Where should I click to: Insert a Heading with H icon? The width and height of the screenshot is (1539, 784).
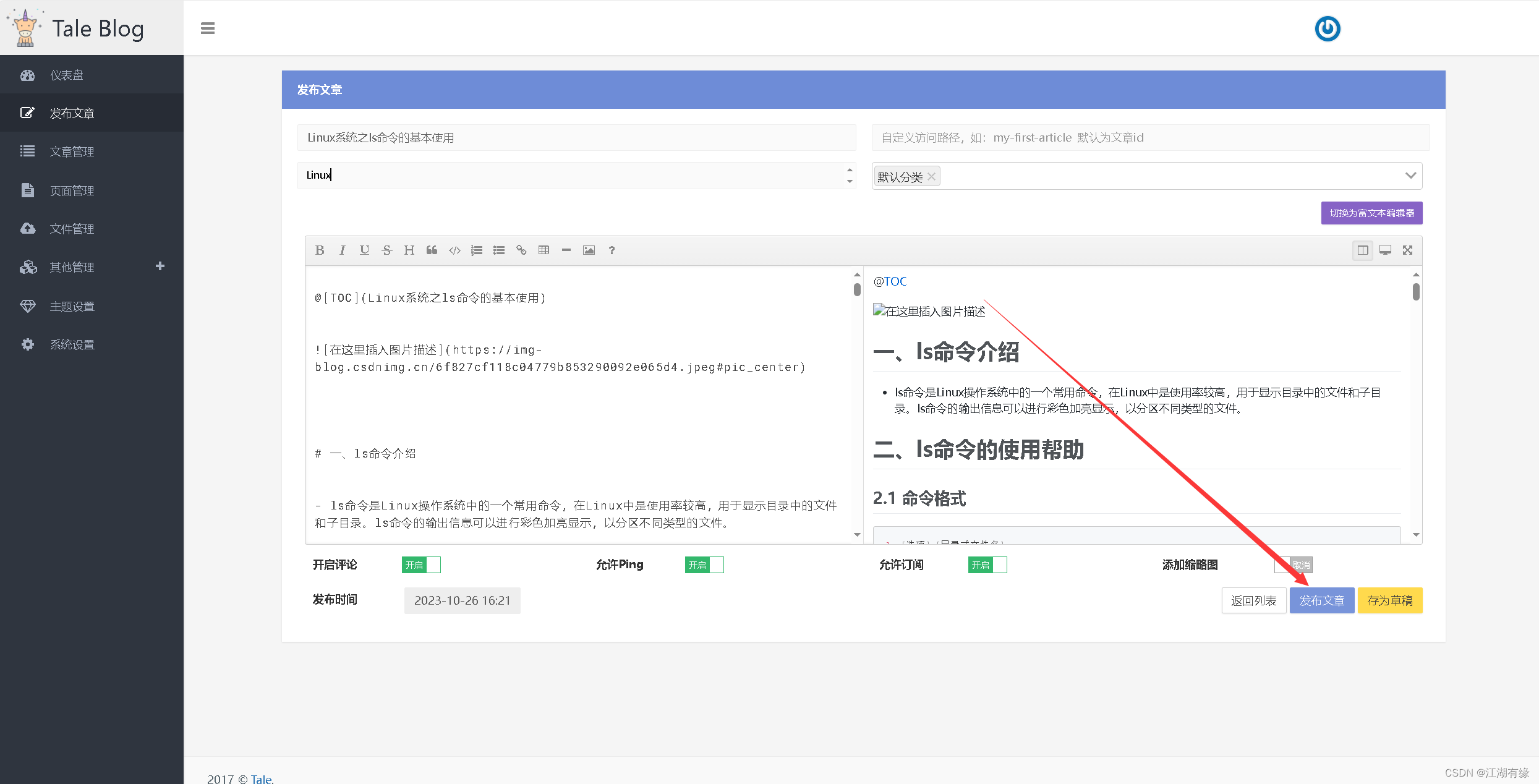pos(409,250)
